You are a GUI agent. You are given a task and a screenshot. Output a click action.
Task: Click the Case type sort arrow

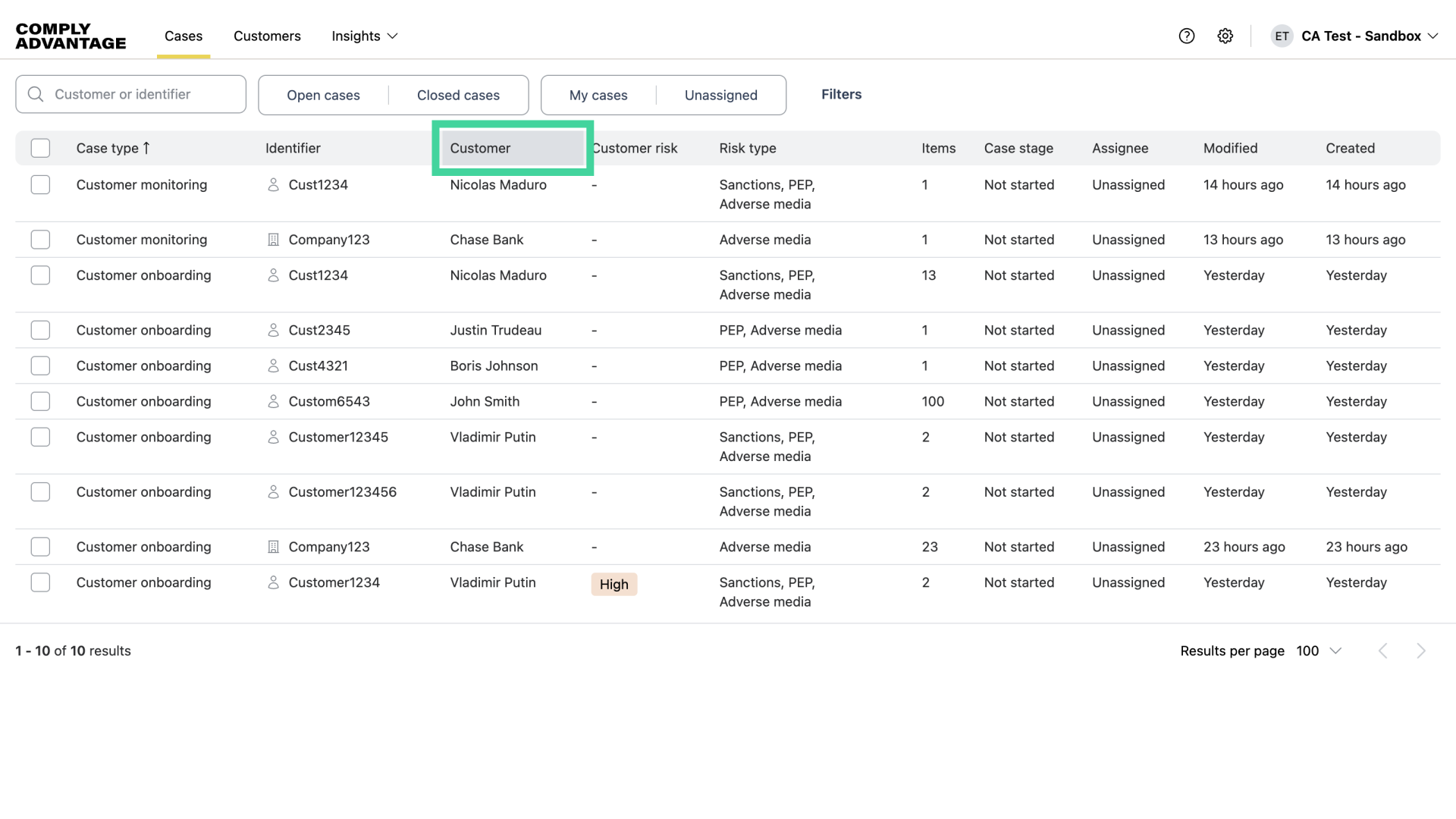[146, 148]
